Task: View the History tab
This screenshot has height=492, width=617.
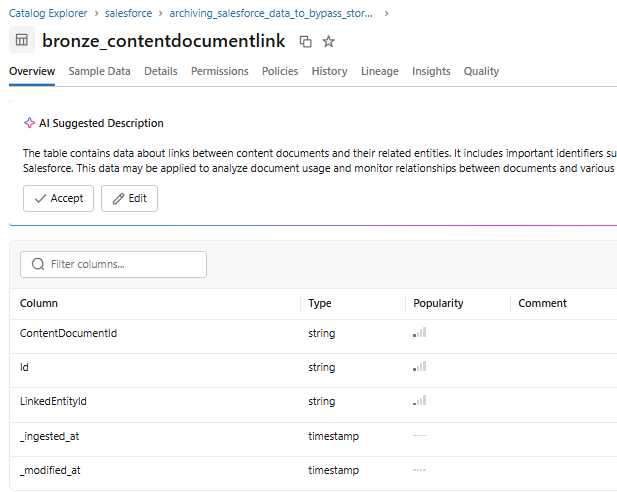Action: [329, 71]
